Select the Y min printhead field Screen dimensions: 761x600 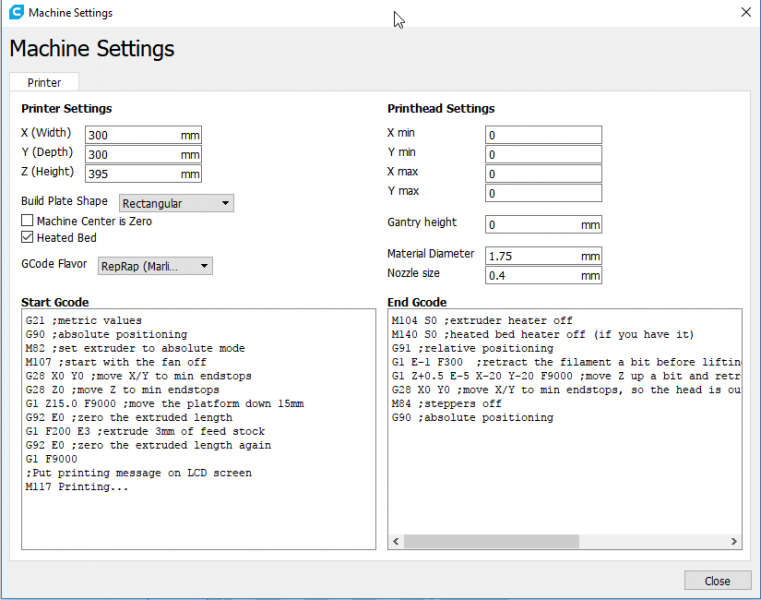click(542, 155)
